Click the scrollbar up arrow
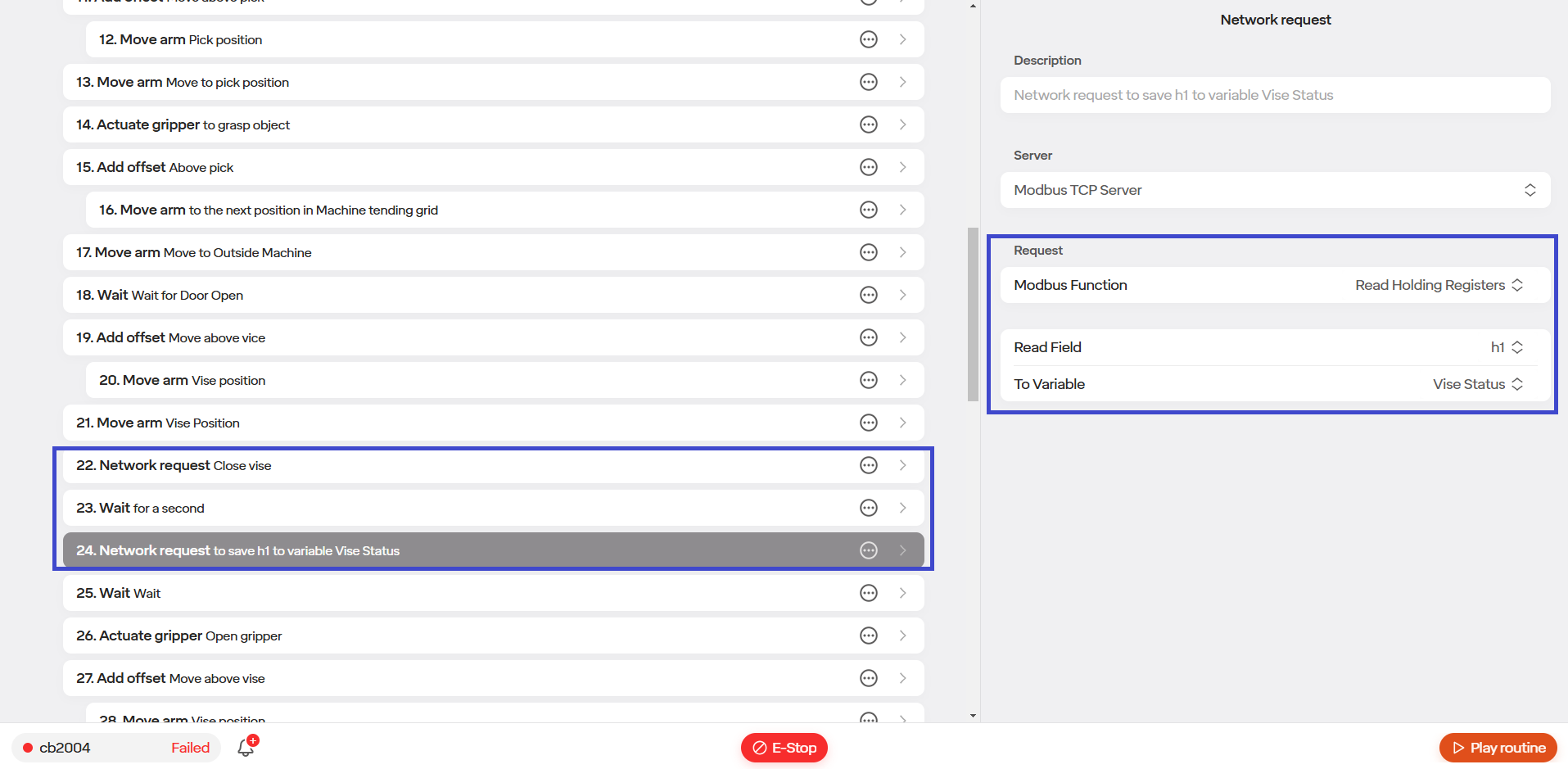1568x769 pixels. pos(973,6)
